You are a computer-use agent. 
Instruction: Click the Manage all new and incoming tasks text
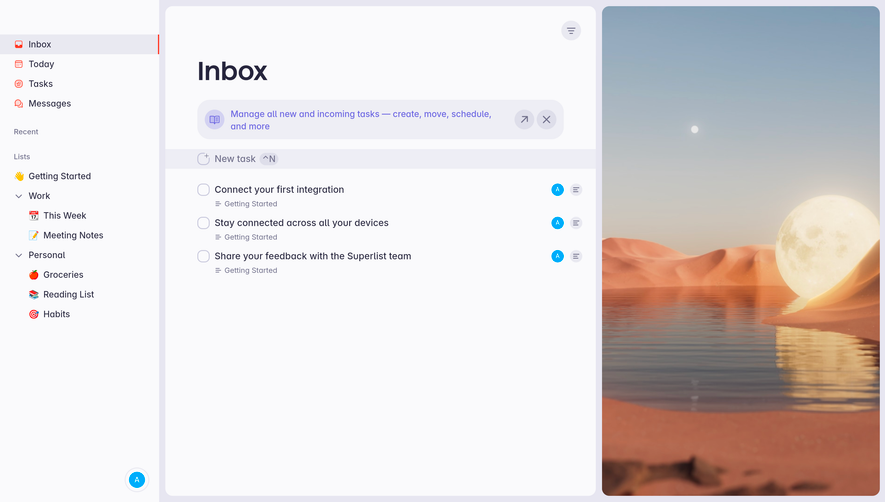point(361,120)
